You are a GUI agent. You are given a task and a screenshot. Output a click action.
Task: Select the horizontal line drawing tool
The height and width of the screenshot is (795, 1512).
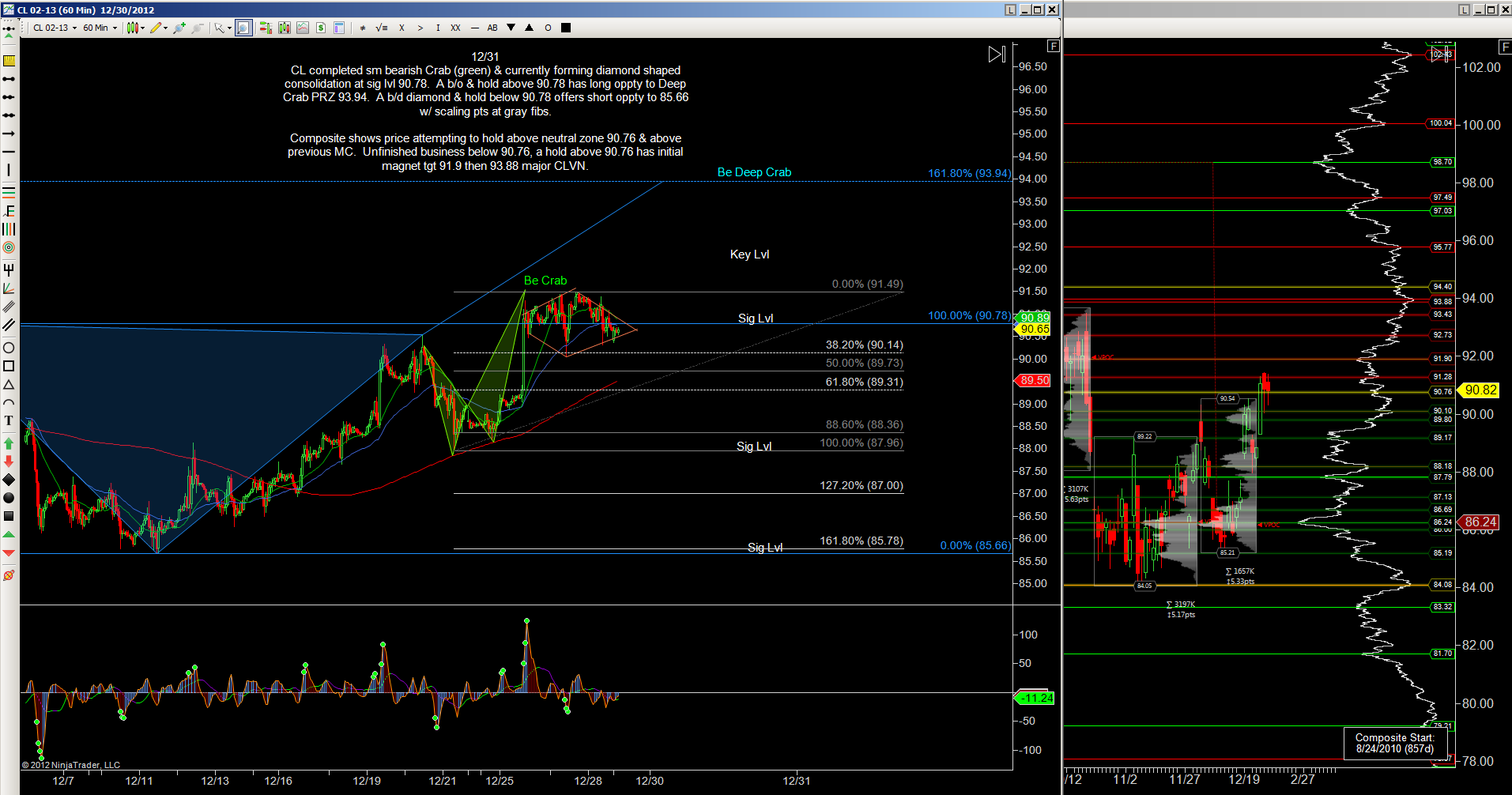[x=9, y=151]
